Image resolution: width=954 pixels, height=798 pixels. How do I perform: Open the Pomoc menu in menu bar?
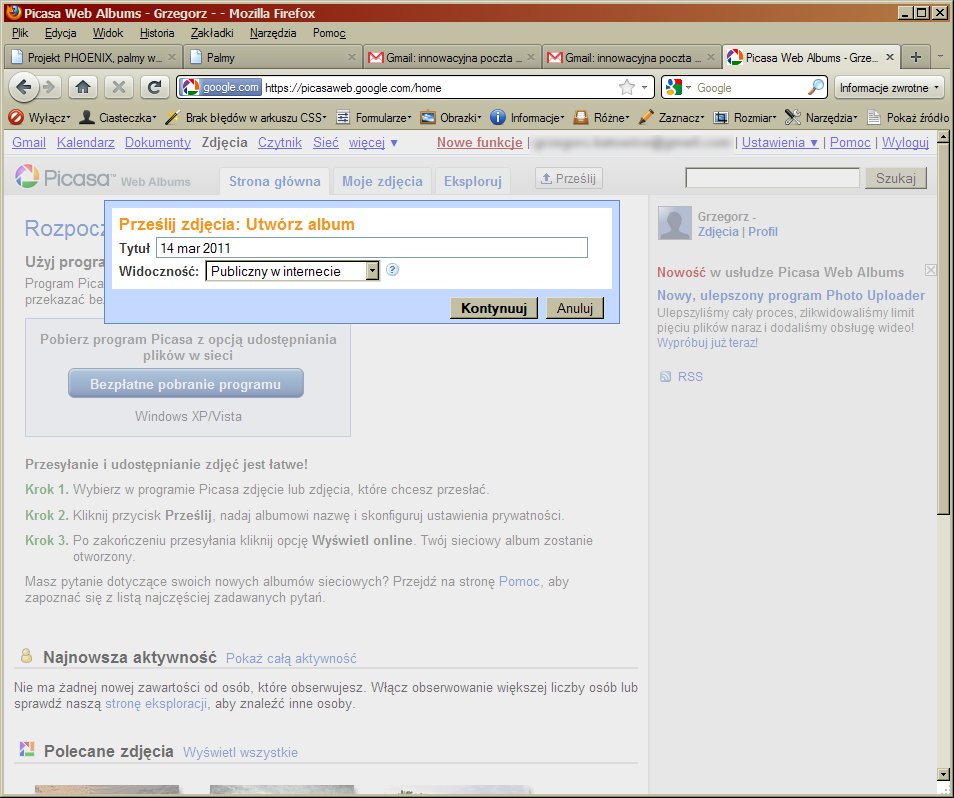click(329, 33)
